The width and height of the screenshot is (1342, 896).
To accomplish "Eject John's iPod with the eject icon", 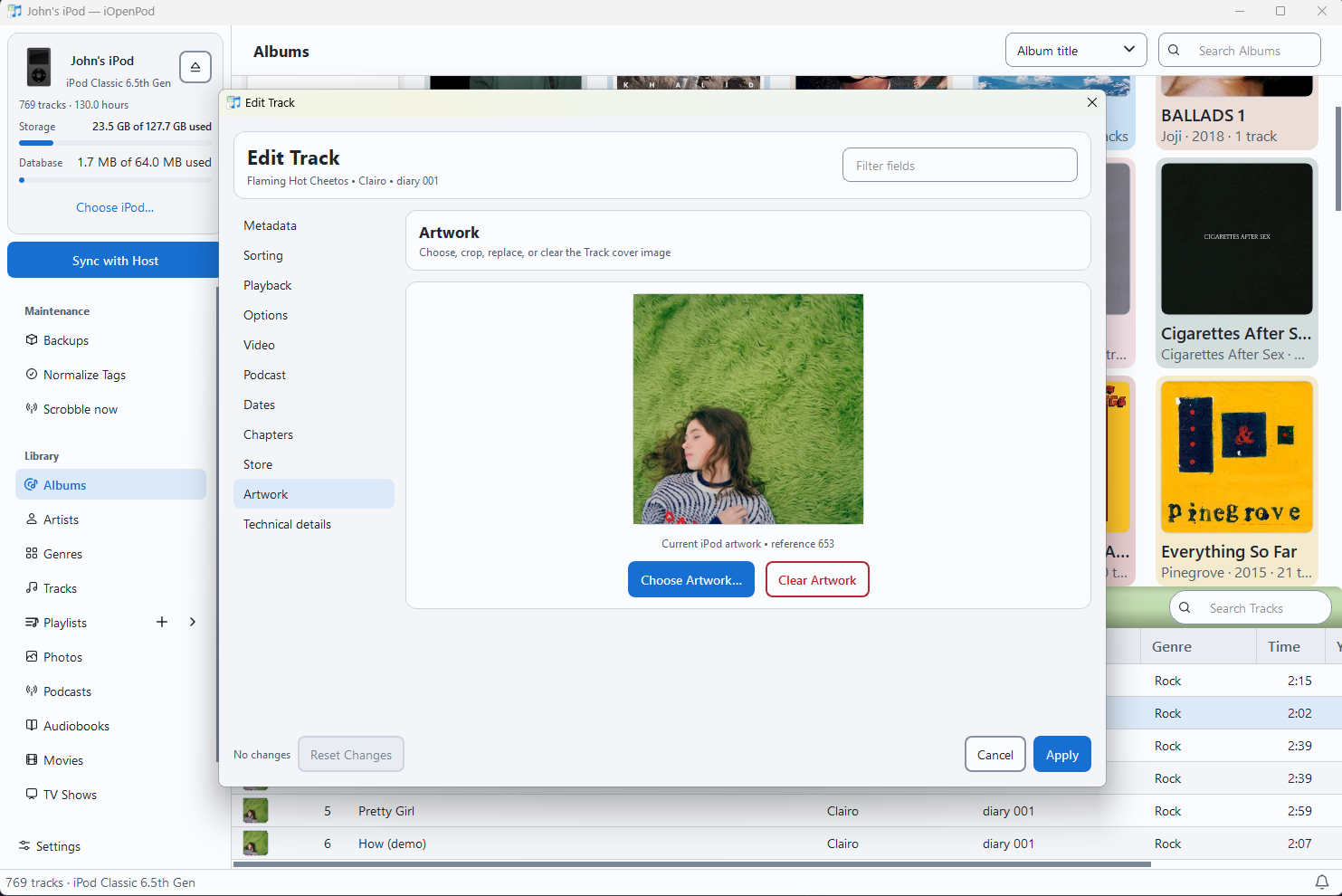I will [x=195, y=67].
